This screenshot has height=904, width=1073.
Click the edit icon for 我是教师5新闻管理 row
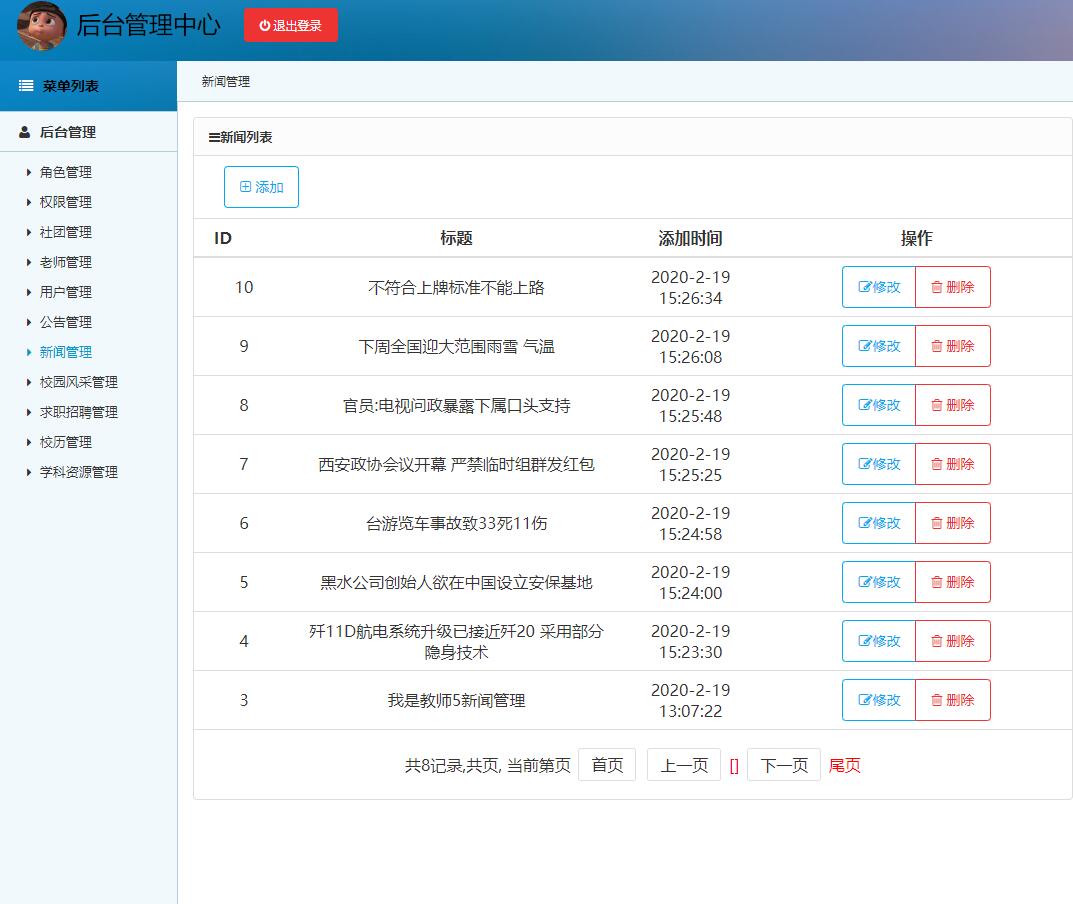[x=864, y=700]
